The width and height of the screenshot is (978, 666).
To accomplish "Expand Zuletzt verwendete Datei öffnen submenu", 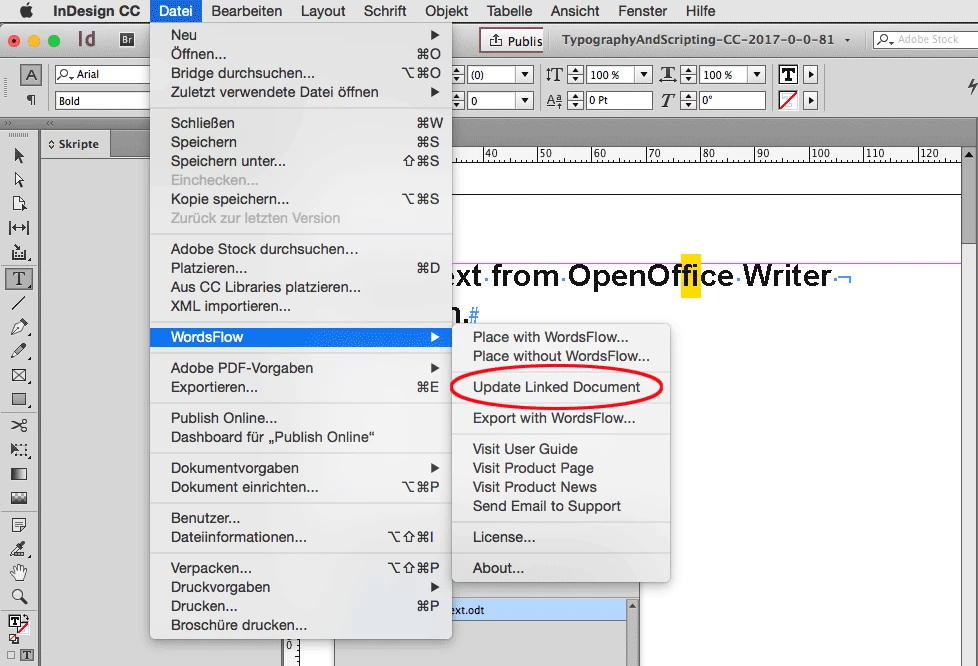I will pos(301,92).
